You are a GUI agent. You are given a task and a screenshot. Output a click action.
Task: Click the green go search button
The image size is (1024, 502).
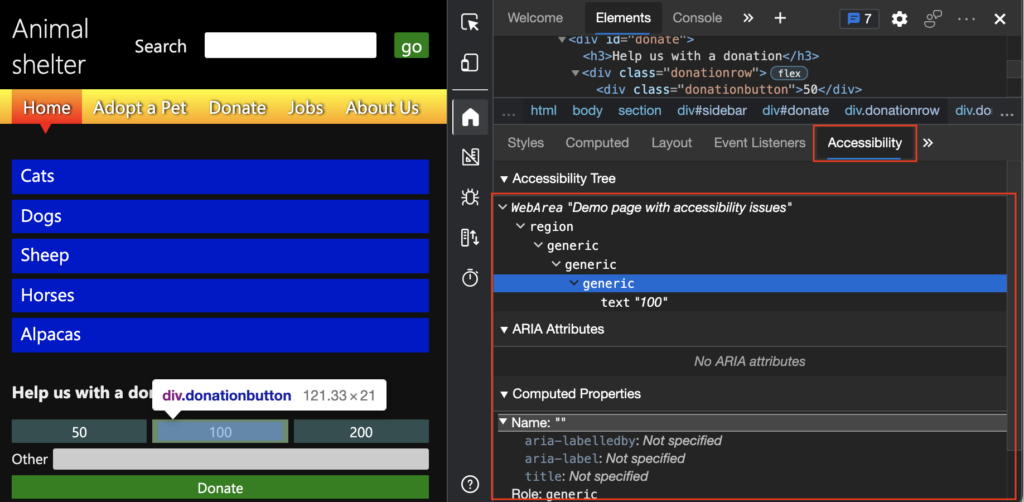pyautogui.click(x=411, y=46)
